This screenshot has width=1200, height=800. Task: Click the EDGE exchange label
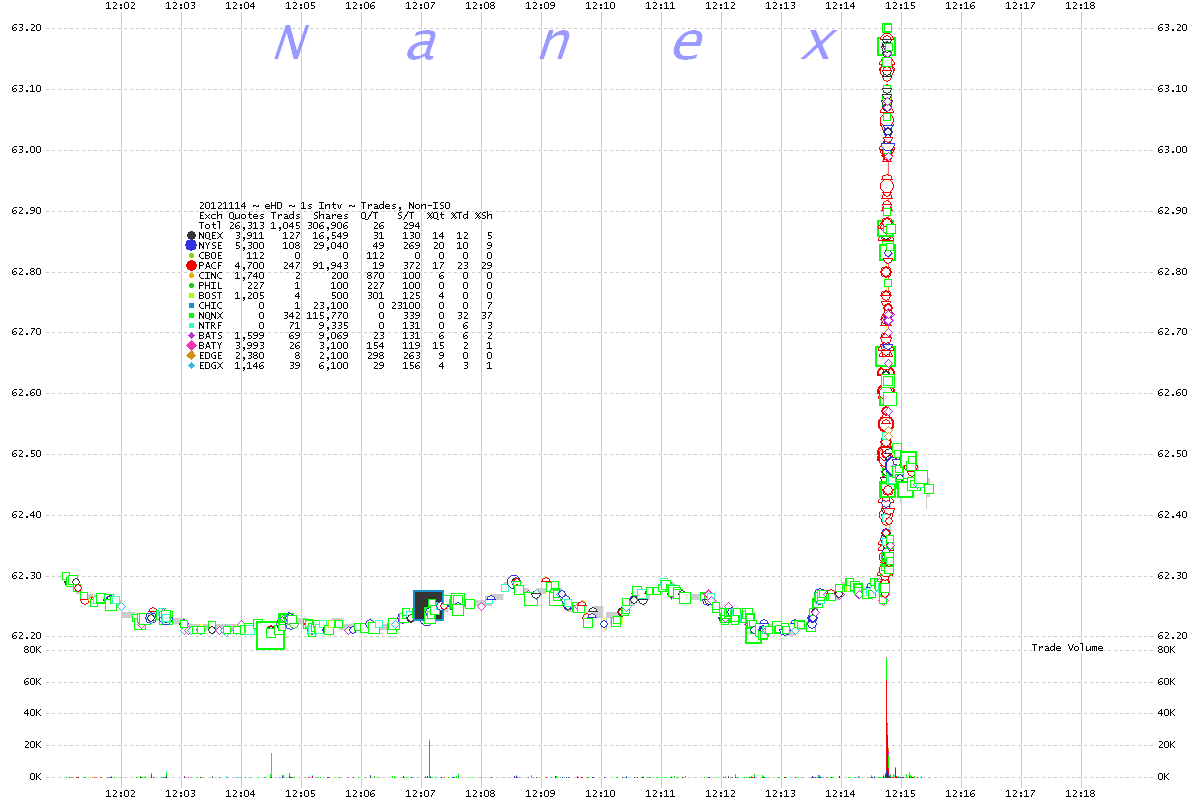click(x=210, y=355)
